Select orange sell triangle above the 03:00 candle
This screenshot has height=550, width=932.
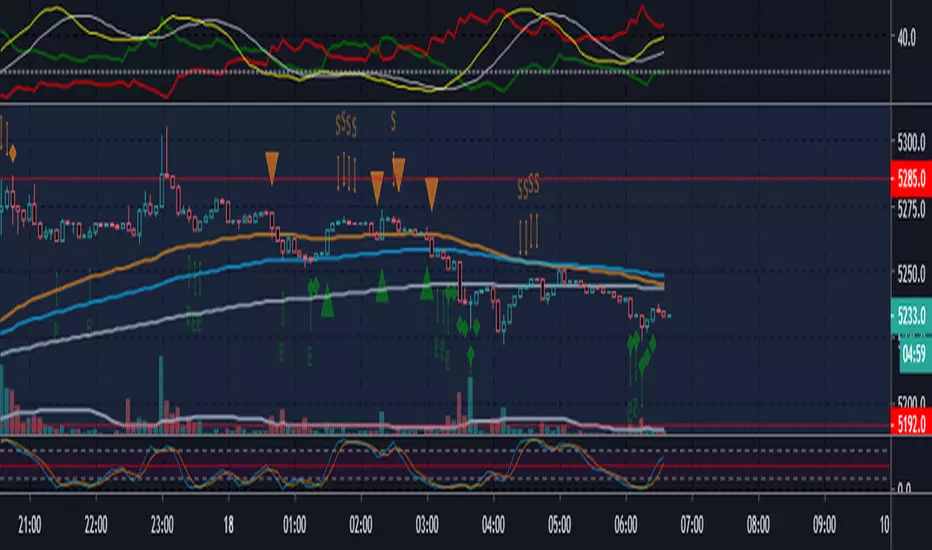tap(432, 194)
